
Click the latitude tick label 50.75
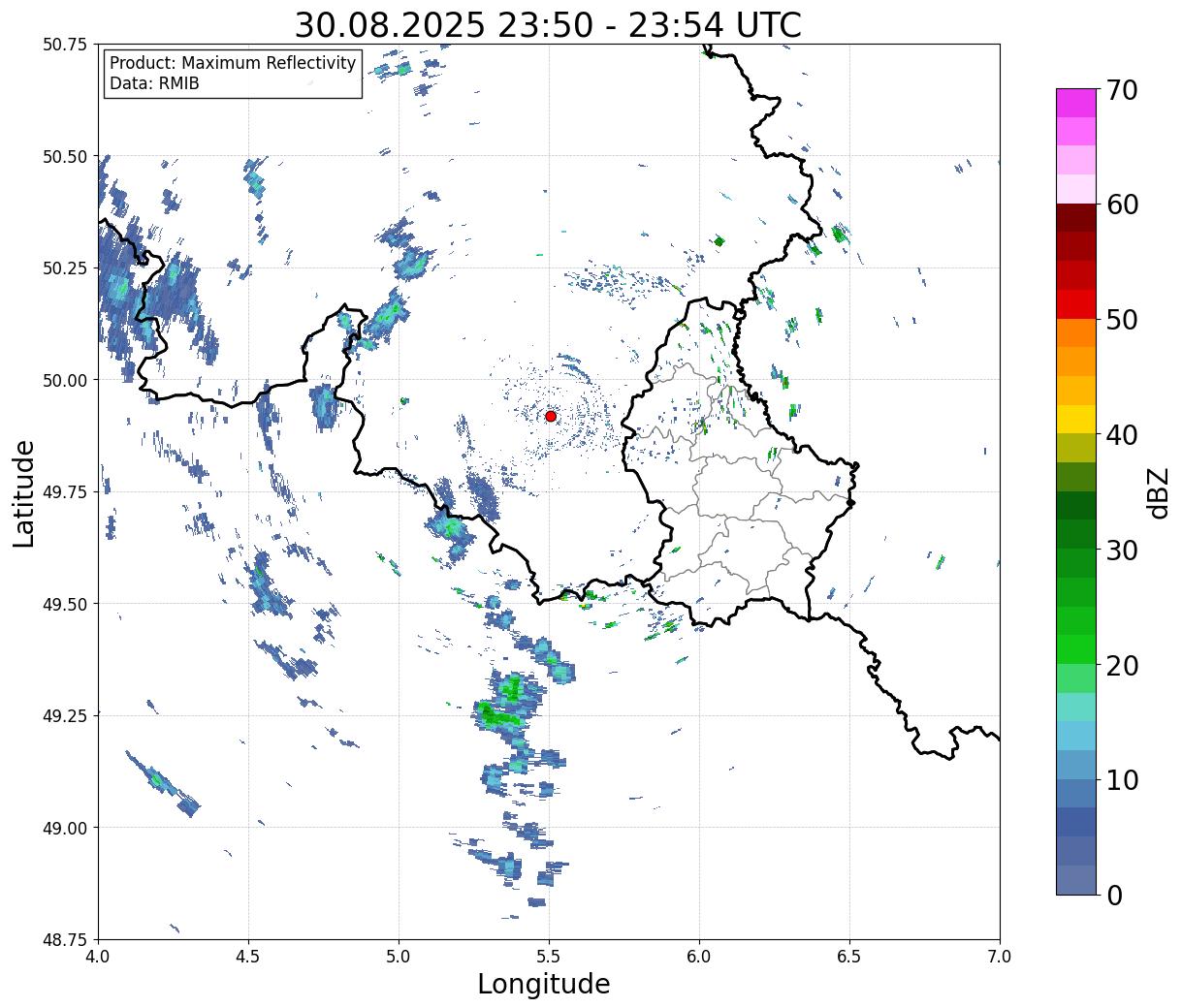(x=65, y=45)
